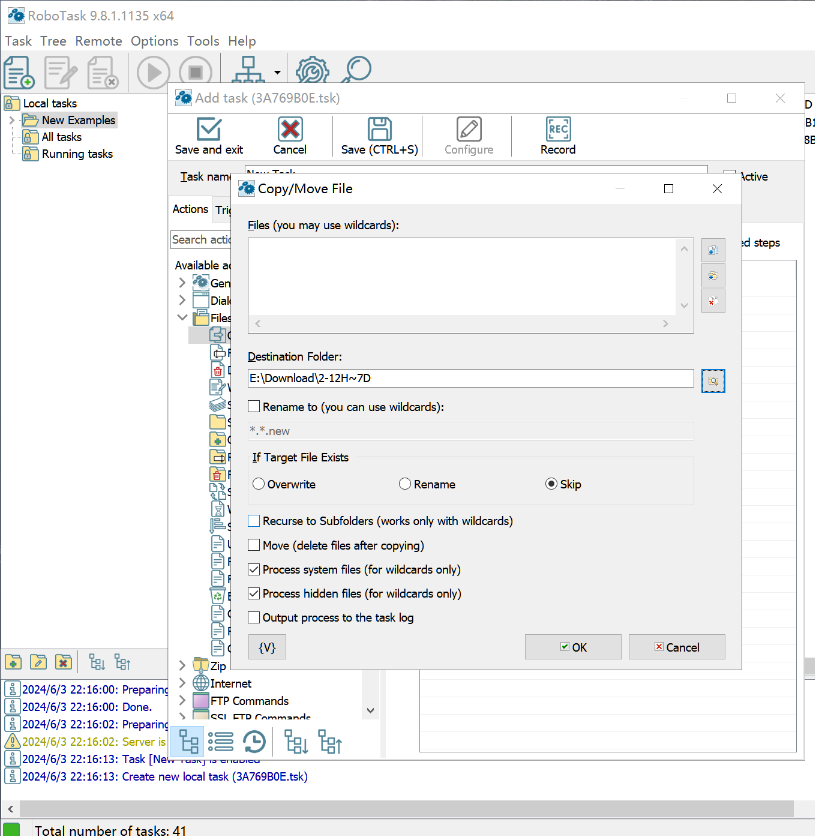This screenshot has height=836, width=815.
Task: Click the Save and exit icon
Action: point(209,130)
